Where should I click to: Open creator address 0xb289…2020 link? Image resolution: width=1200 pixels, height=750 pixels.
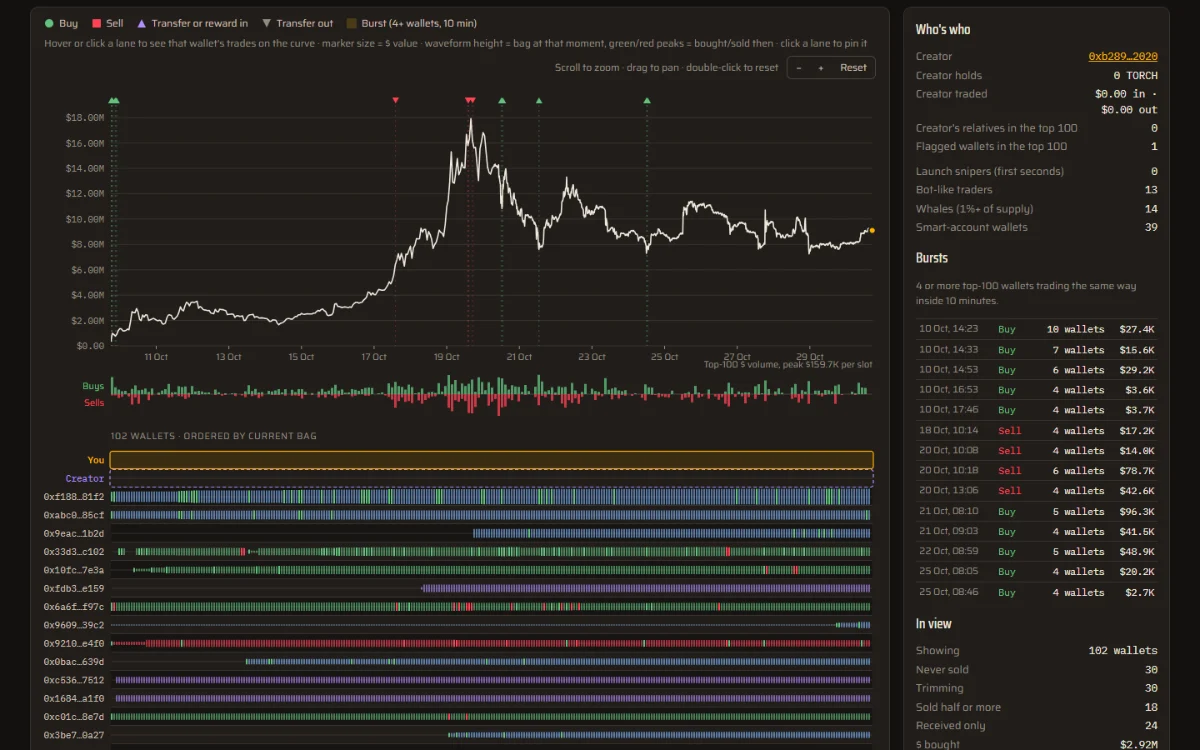click(x=1123, y=57)
